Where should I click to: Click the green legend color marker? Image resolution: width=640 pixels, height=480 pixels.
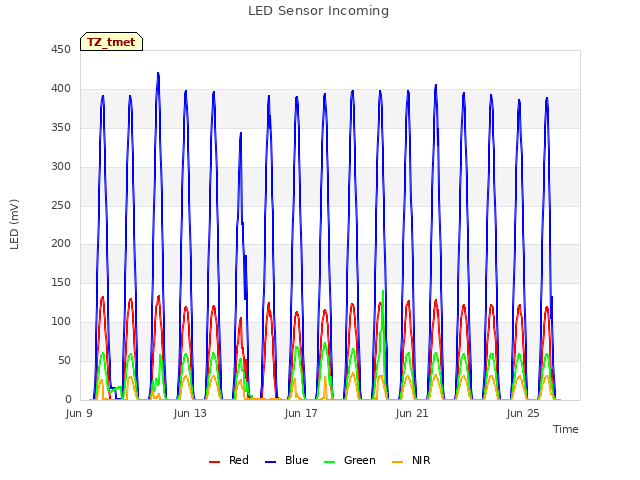[x=329, y=462]
